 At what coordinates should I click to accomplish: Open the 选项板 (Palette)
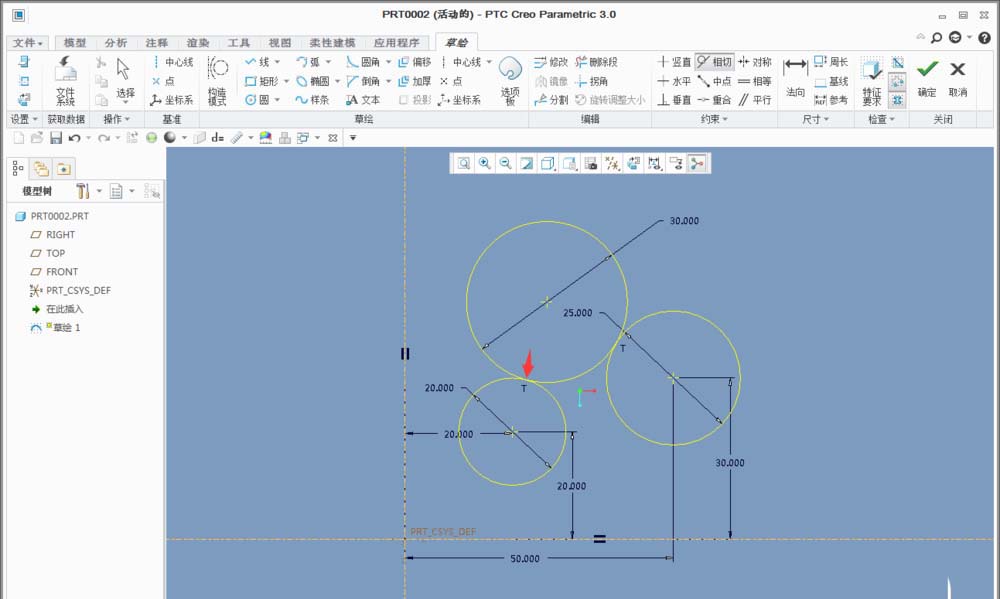pyautogui.click(x=510, y=81)
